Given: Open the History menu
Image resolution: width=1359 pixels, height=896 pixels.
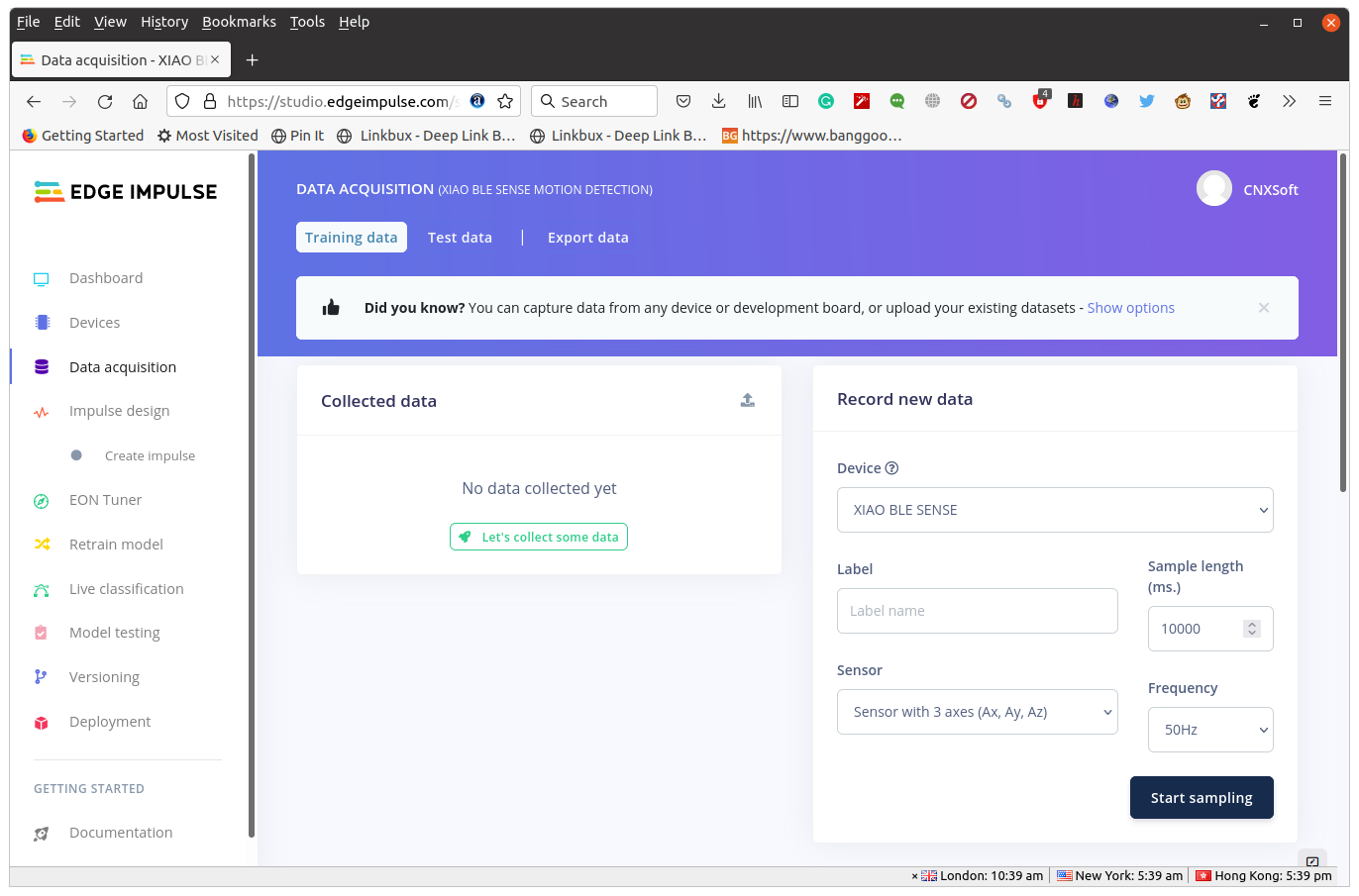Looking at the screenshot, I should 164,22.
